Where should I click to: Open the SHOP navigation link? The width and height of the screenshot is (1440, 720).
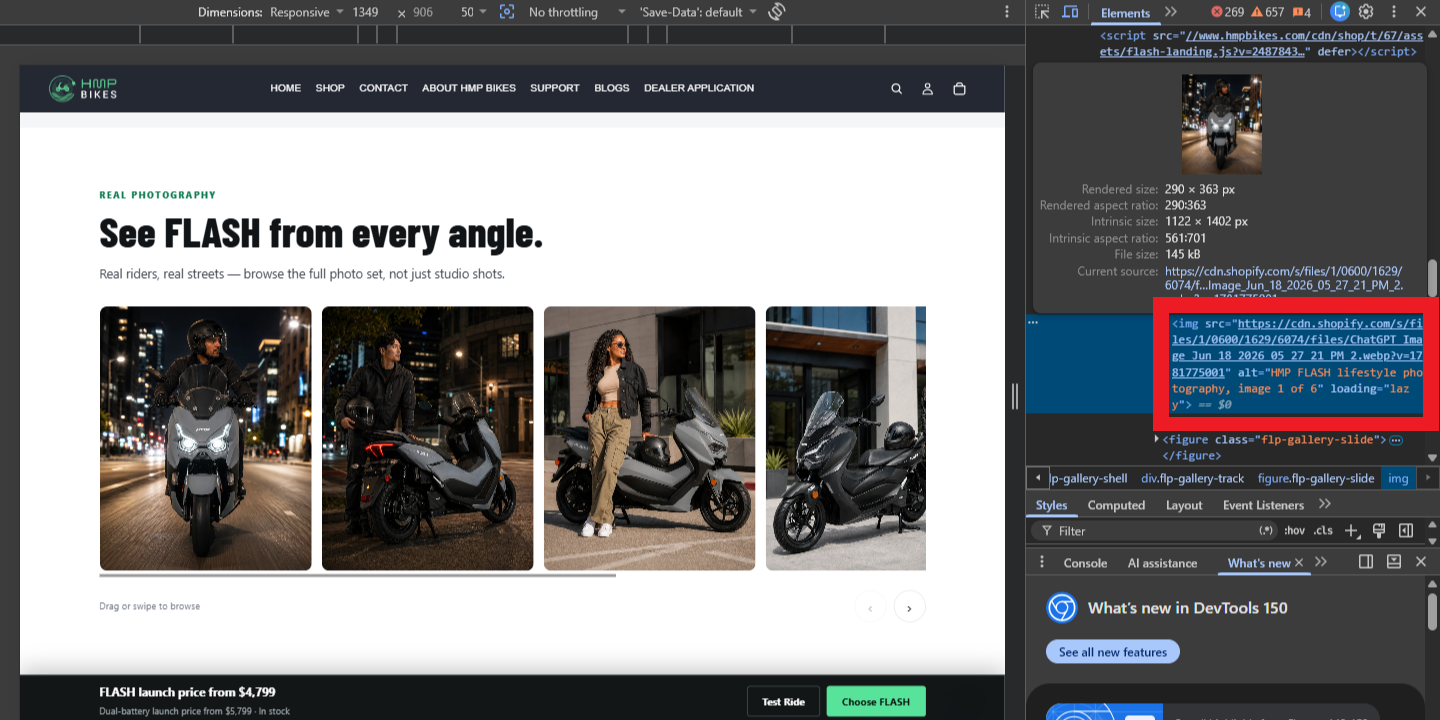pos(330,88)
